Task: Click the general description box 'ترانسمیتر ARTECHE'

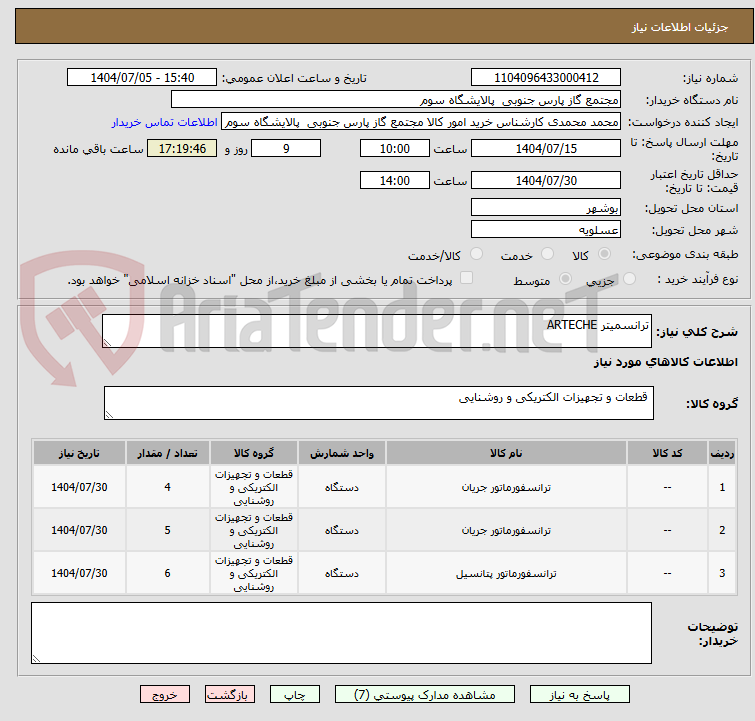Action: (x=377, y=331)
